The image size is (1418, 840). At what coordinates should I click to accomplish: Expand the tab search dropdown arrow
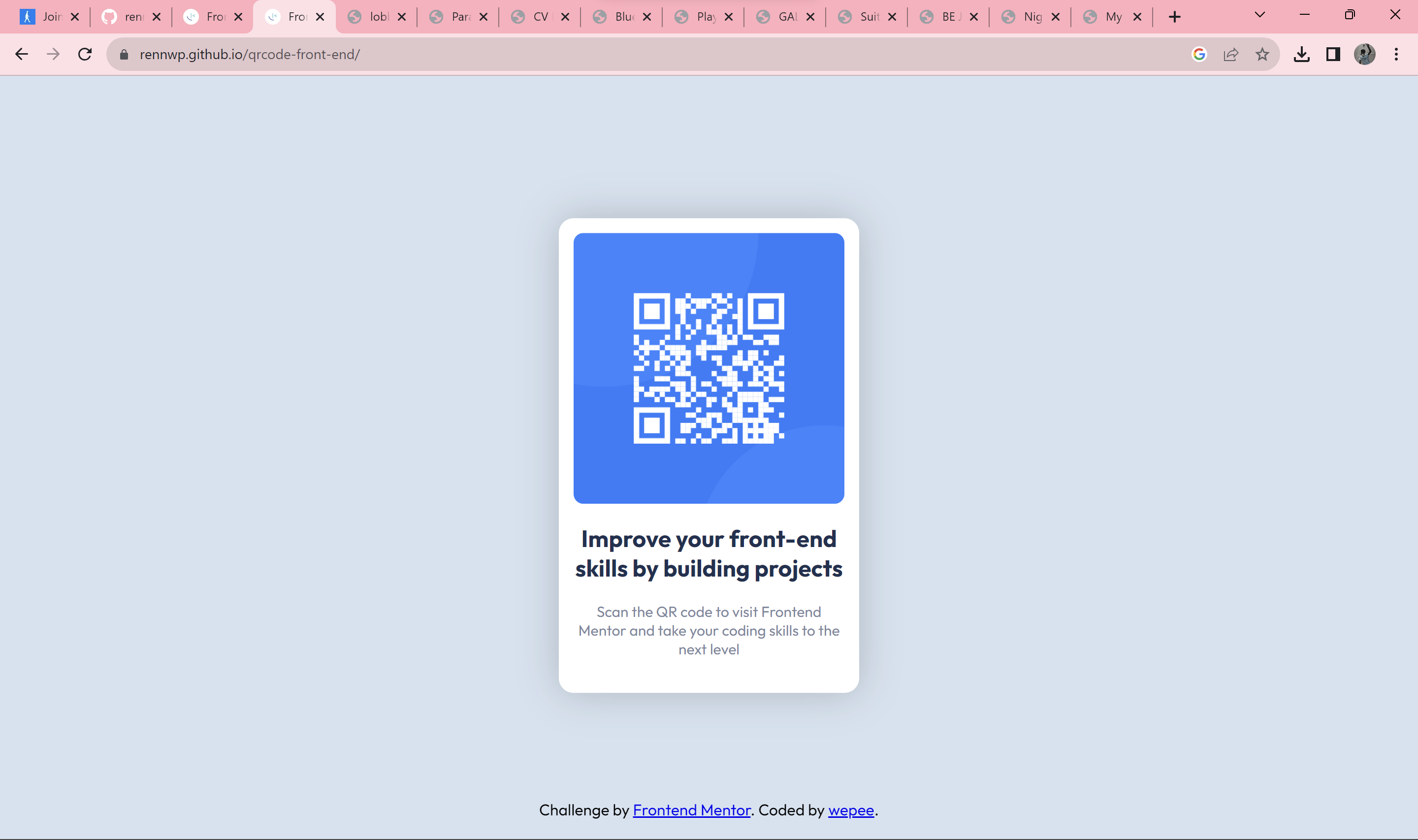[1259, 15]
